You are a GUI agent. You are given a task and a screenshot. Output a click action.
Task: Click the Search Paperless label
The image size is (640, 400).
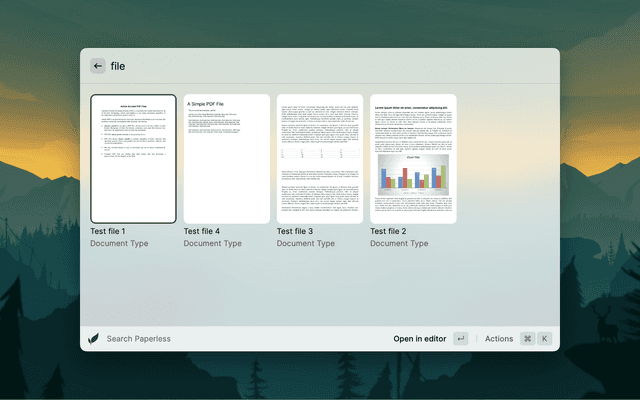pos(138,339)
